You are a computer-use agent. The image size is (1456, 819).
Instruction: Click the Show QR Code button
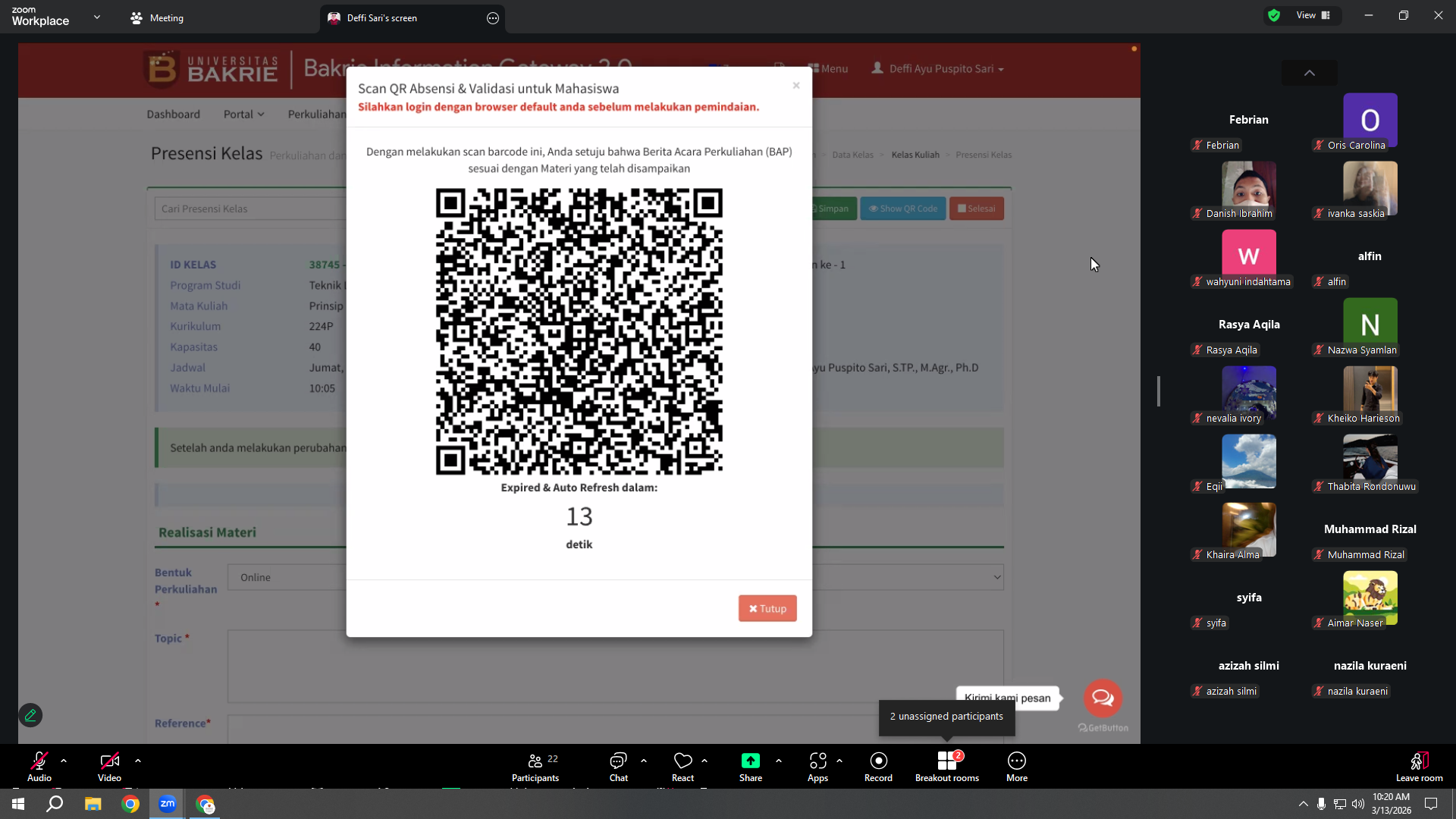click(902, 209)
